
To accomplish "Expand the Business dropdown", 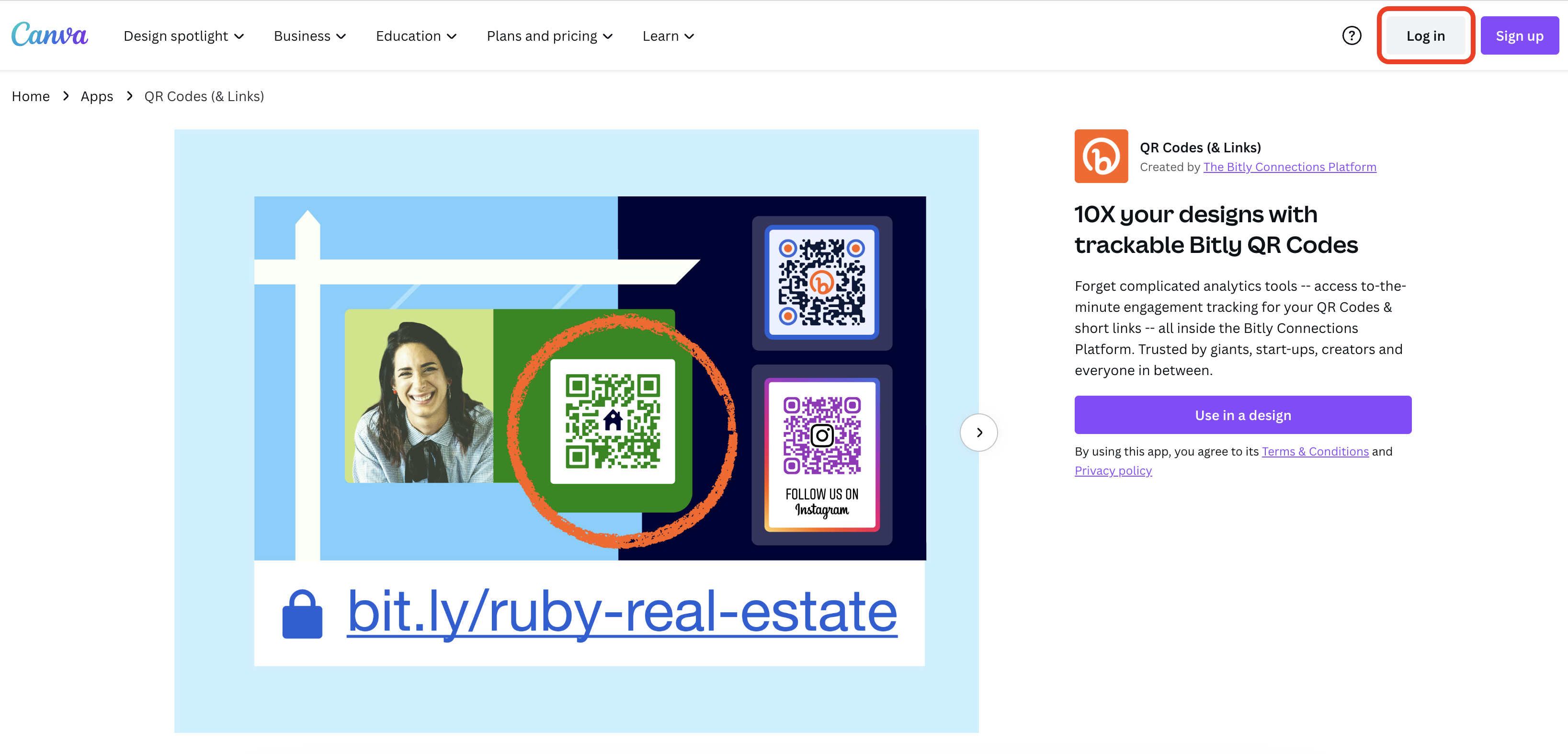I will 309,36.
